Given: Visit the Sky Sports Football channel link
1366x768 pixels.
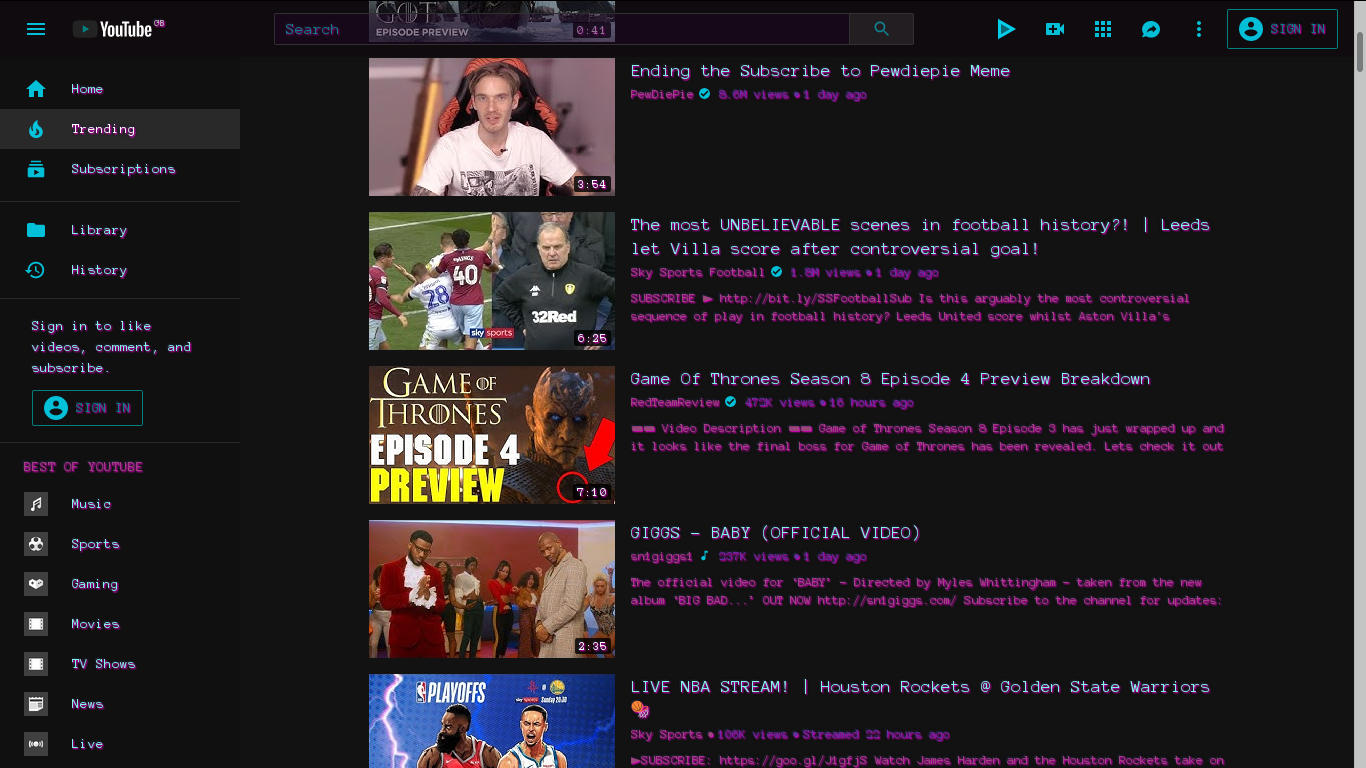Looking at the screenshot, I should pyautogui.click(x=697, y=273).
